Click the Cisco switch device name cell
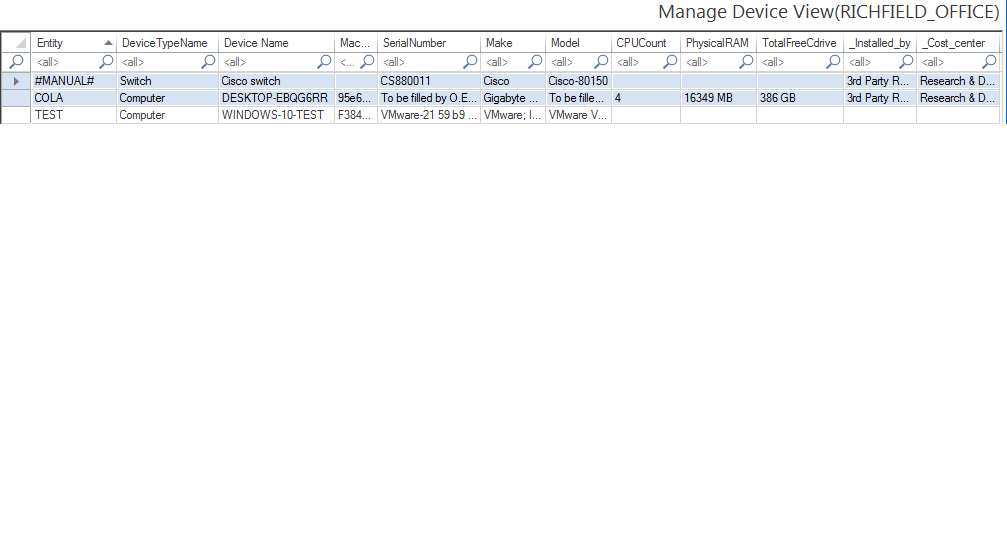 [251, 81]
